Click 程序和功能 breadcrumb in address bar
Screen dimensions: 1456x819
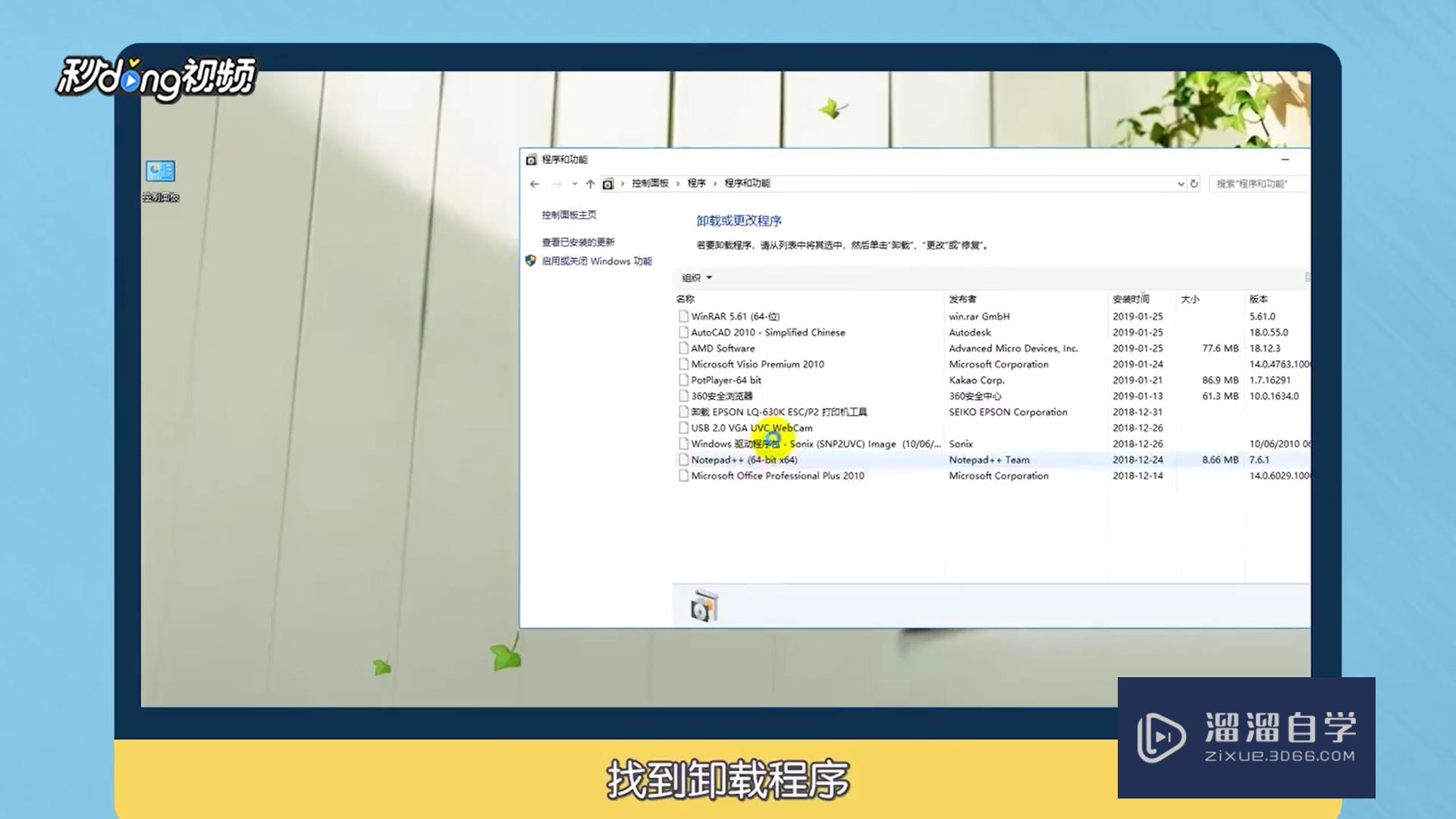click(747, 184)
